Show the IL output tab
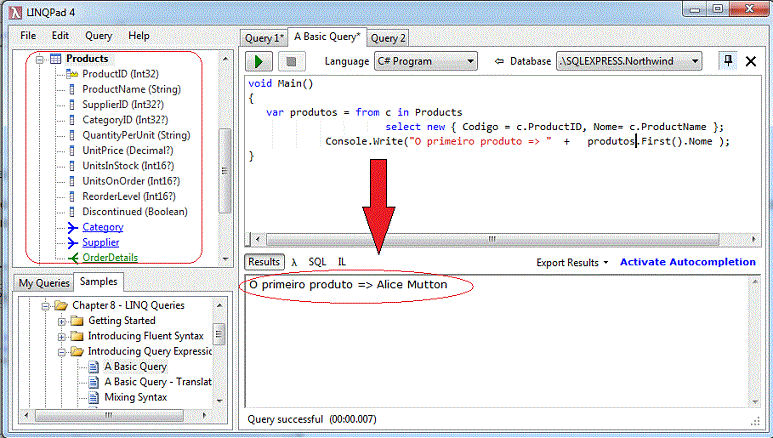The height and width of the screenshot is (438, 773). click(x=342, y=262)
